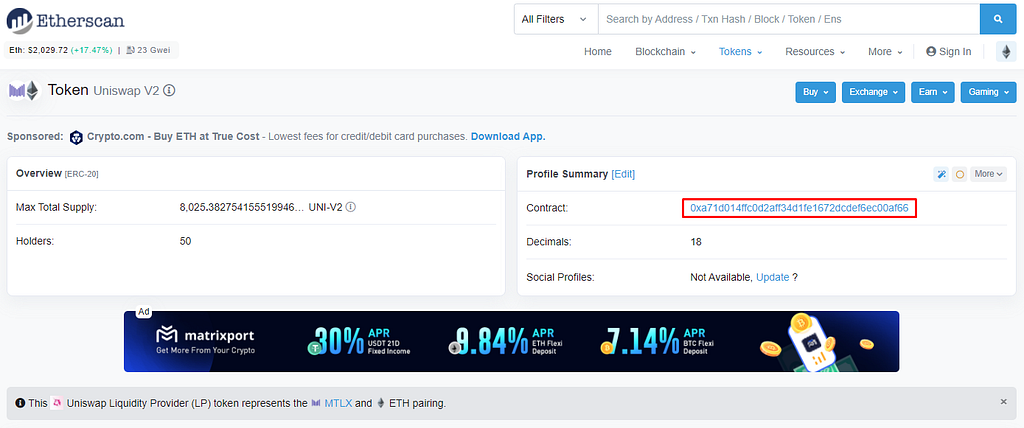
Task: Click the ETH icon in the pairing notice
Action: (x=381, y=403)
